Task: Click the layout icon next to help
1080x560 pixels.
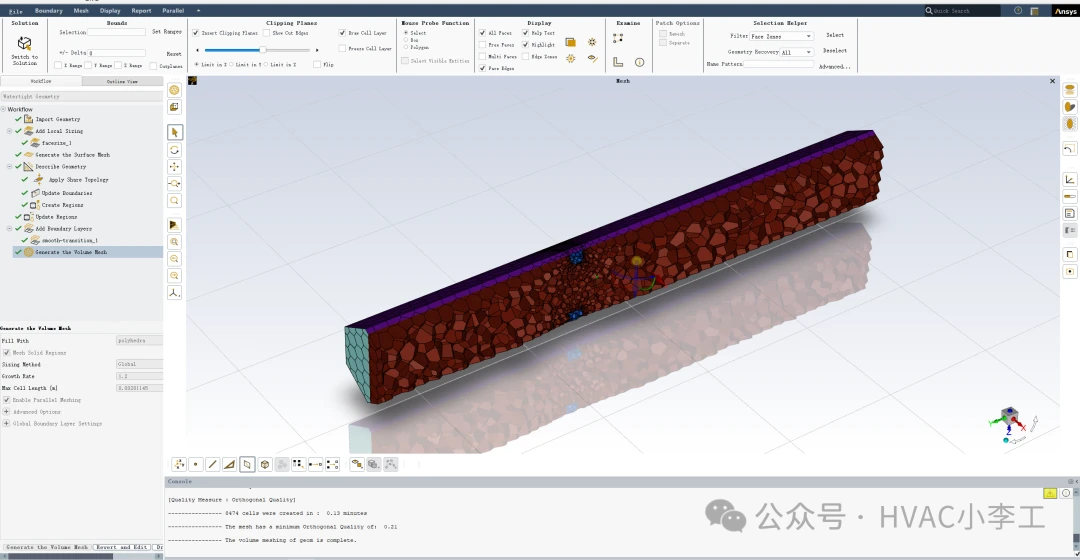Action: tap(1035, 10)
